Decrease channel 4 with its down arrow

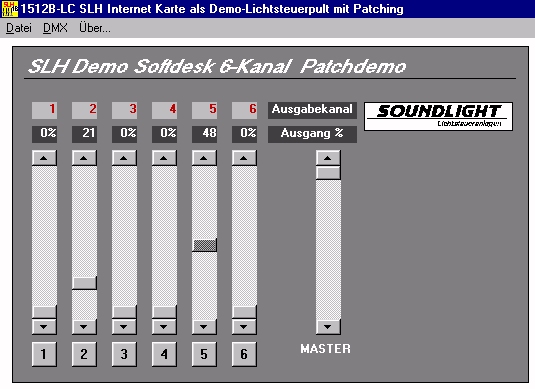(x=164, y=327)
